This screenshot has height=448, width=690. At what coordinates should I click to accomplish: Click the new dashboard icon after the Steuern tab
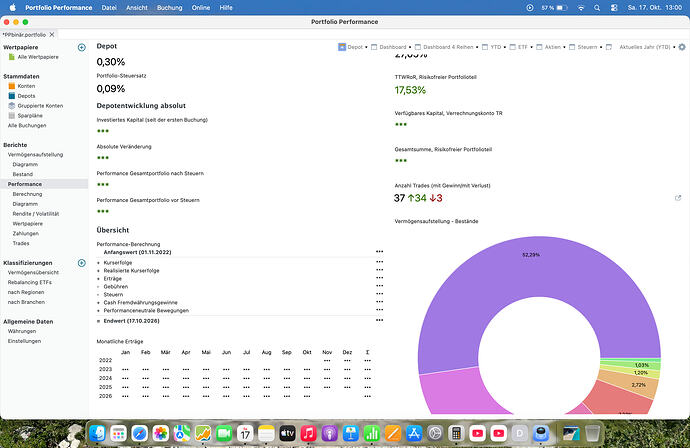[x=609, y=47]
